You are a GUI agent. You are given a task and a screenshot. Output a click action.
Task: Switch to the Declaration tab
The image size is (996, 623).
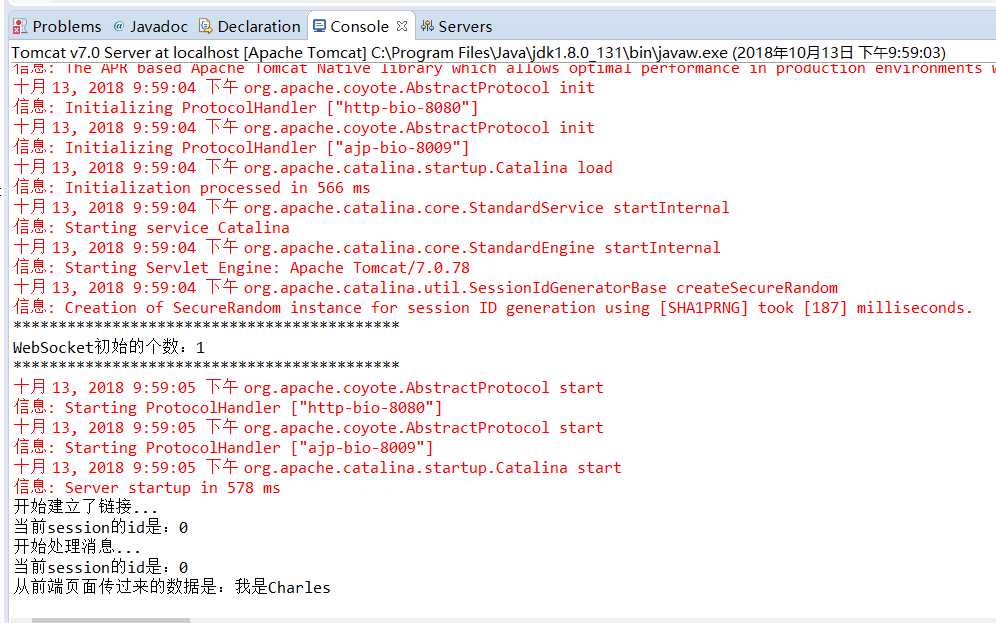250,27
